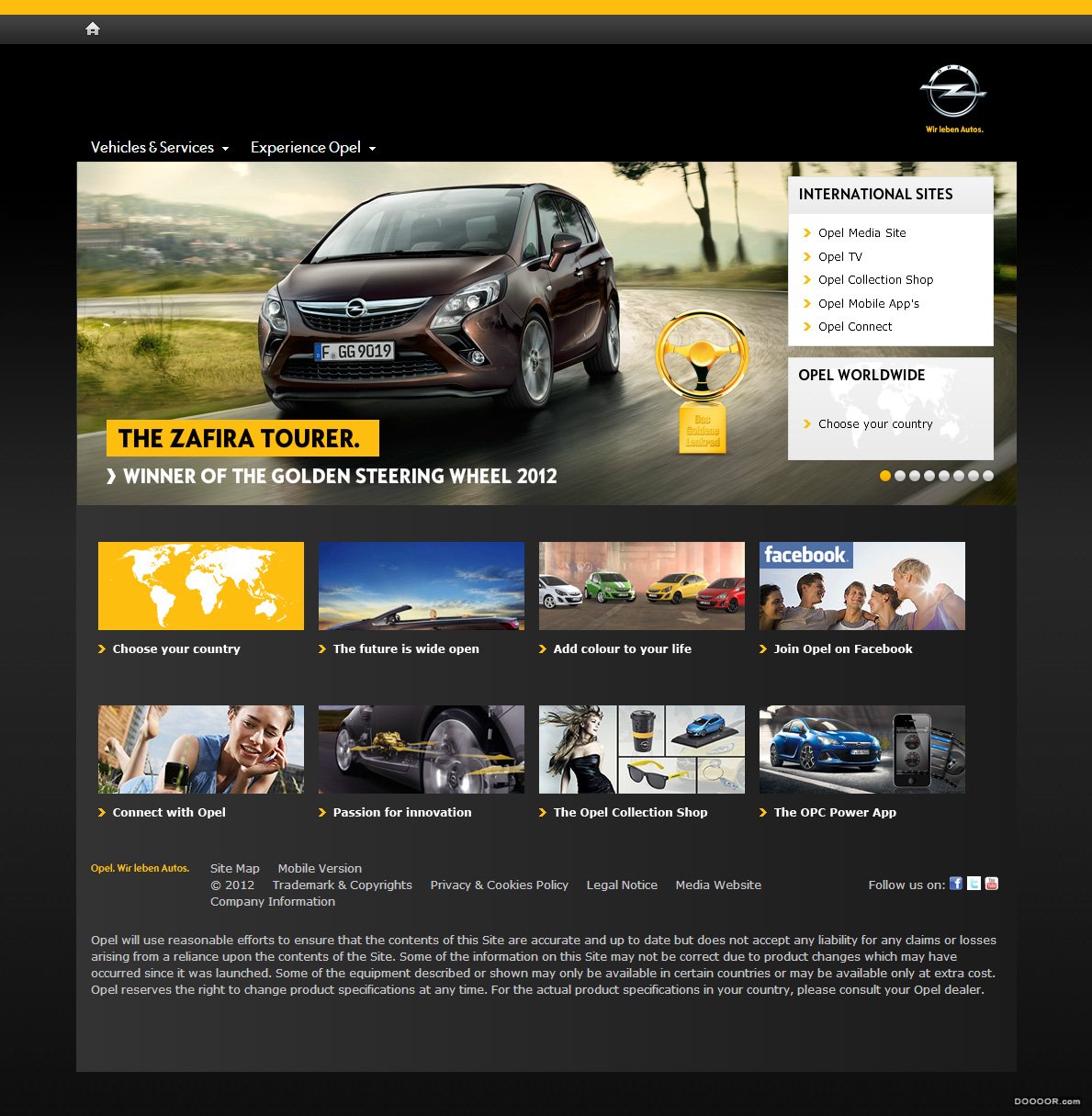Open the collection shop items thumbnail
The width and height of the screenshot is (1092, 1116).
(642, 750)
